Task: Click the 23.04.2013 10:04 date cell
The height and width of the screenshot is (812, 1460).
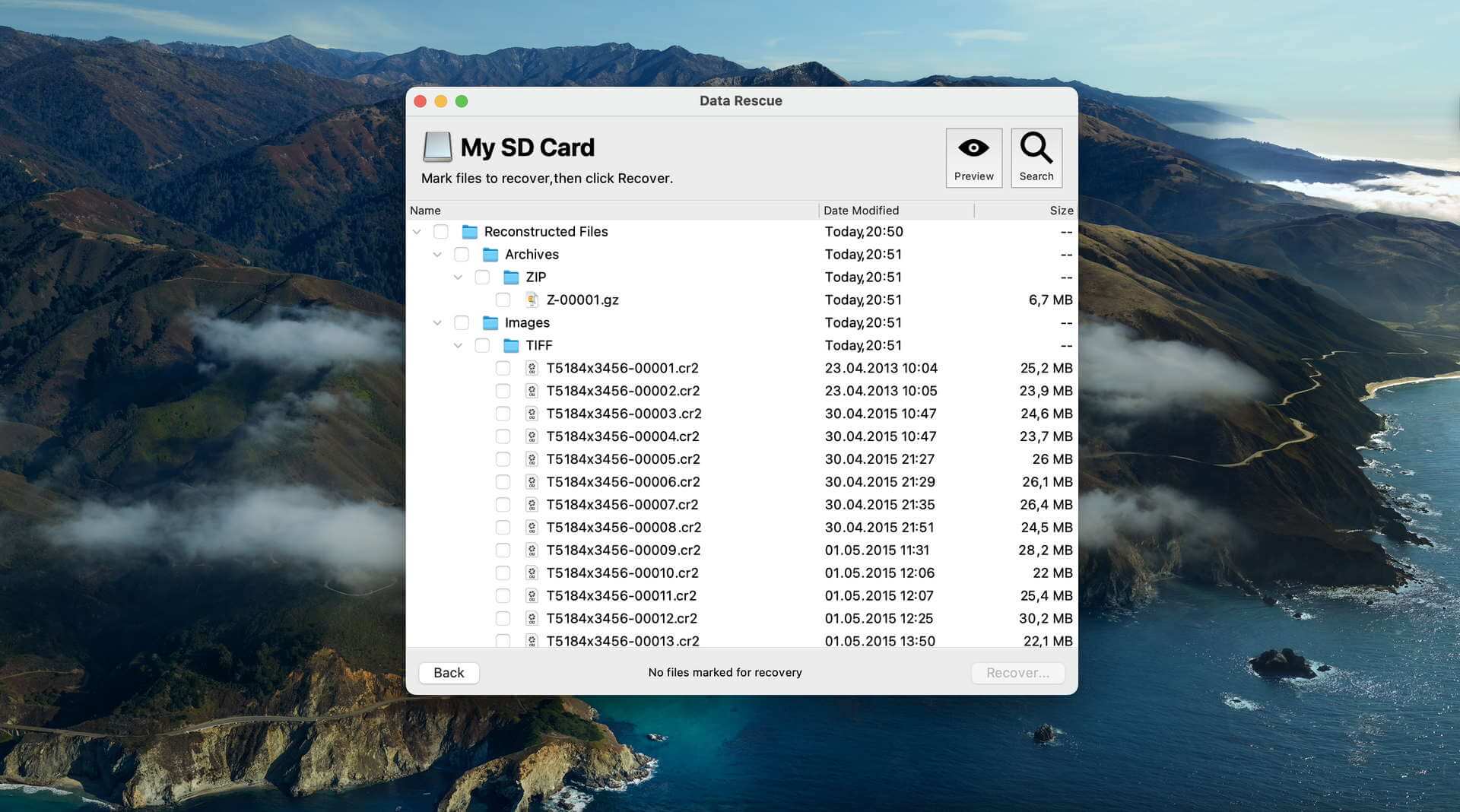Action: (x=881, y=368)
